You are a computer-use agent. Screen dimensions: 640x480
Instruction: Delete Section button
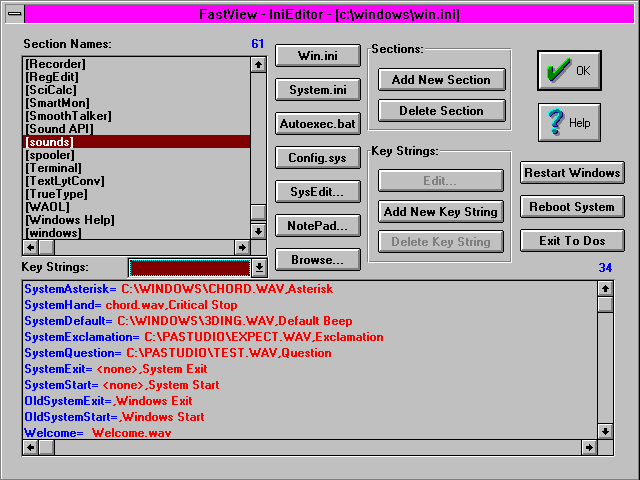click(441, 111)
